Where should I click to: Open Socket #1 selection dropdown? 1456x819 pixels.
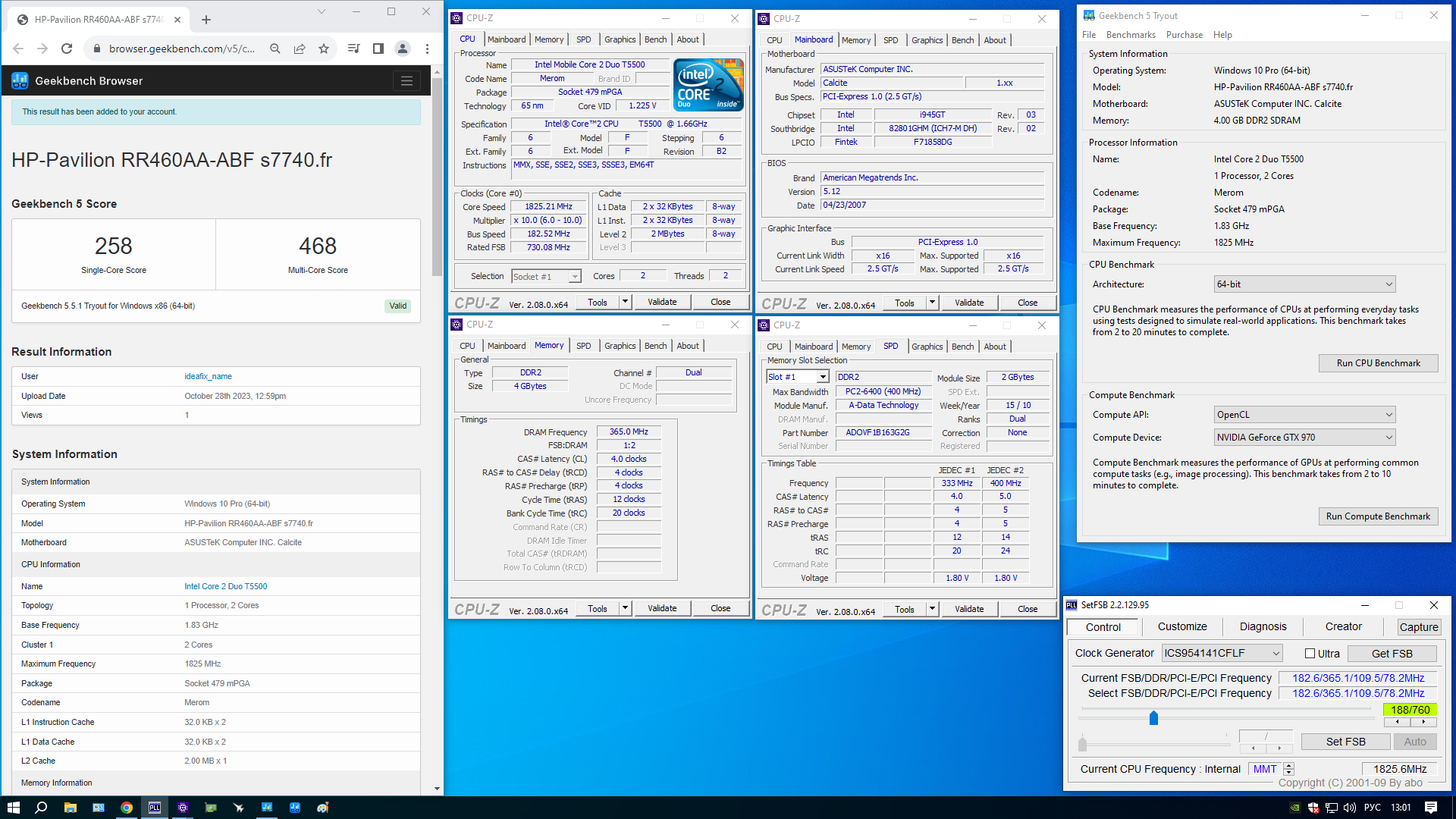coord(546,277)
